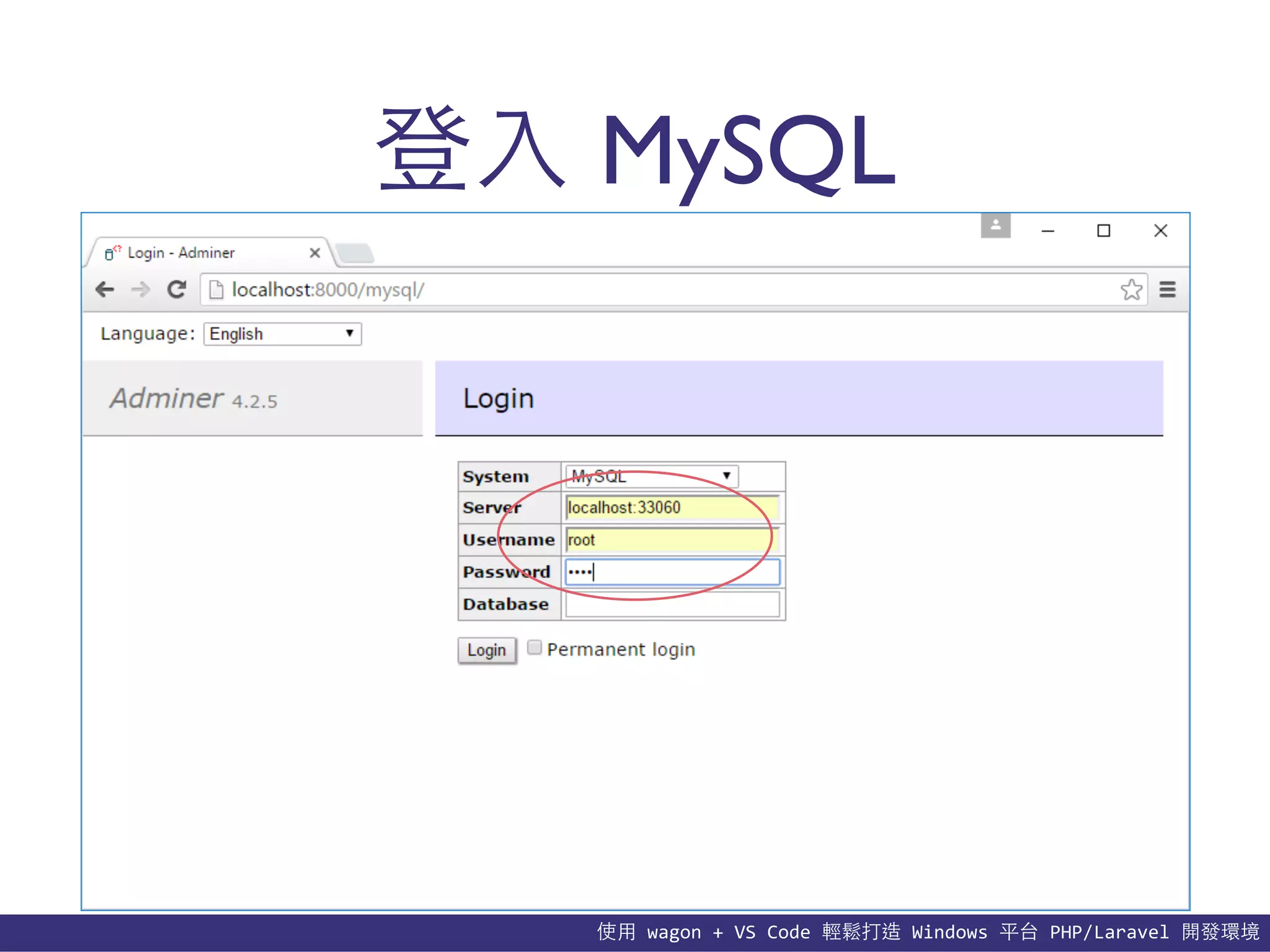Click the Server field with localhost:33060
The image size is (1270, 952).
(672, 508)
